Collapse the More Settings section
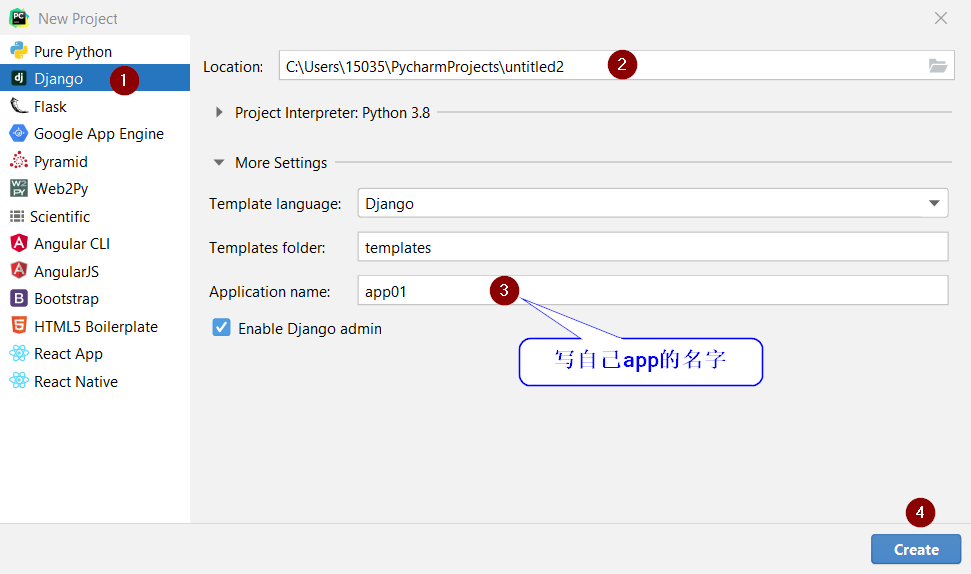 220,163
